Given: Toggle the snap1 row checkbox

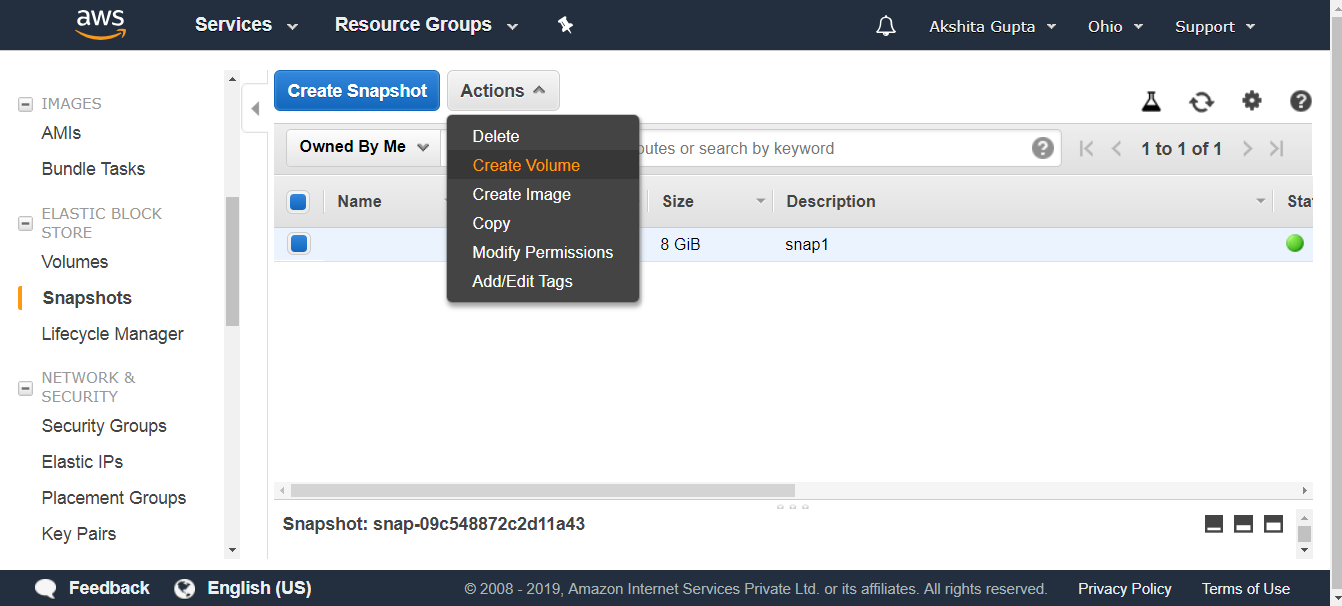Looking at the screenshot, I should tap(298, 243).
